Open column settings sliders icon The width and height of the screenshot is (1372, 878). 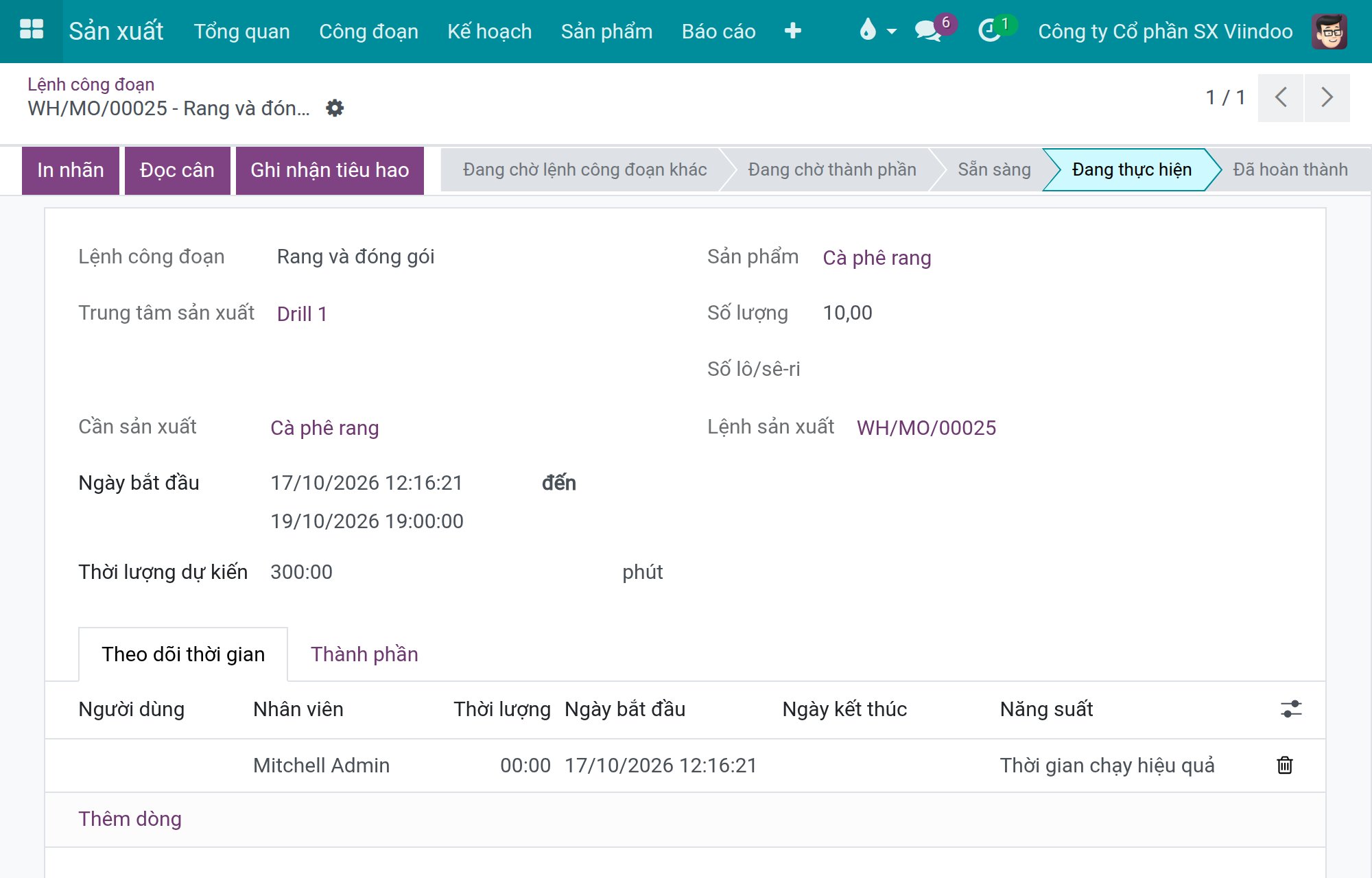point(1290,709)
